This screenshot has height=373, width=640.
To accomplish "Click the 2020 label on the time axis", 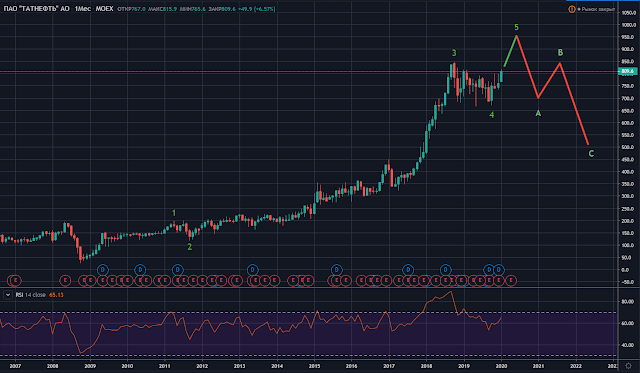I will pyautogui.click(x=501, y=366).
